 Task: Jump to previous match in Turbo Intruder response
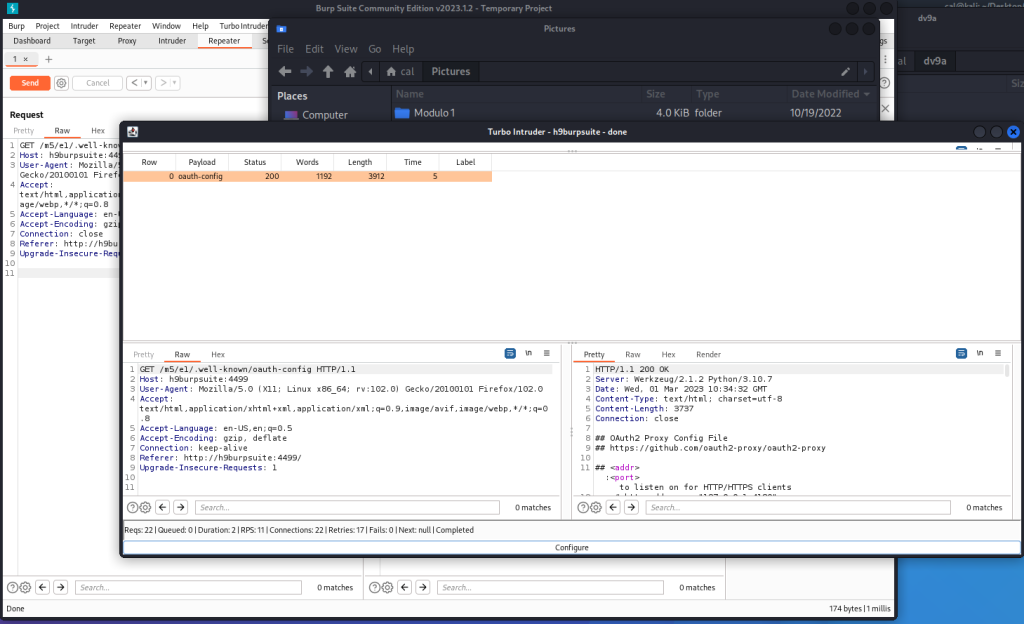click(x=613, y=507)
